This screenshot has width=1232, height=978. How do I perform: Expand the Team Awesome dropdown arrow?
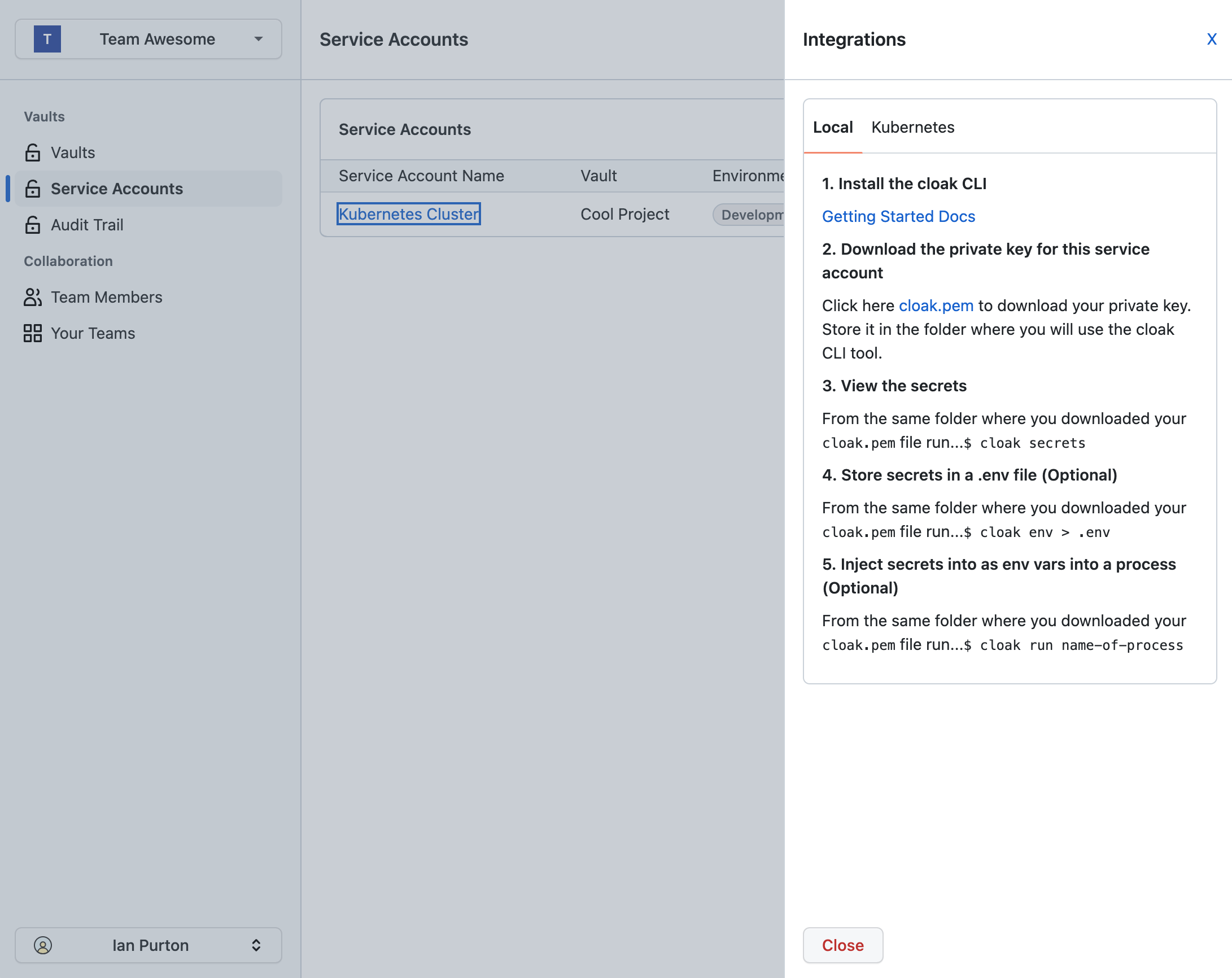258,39
